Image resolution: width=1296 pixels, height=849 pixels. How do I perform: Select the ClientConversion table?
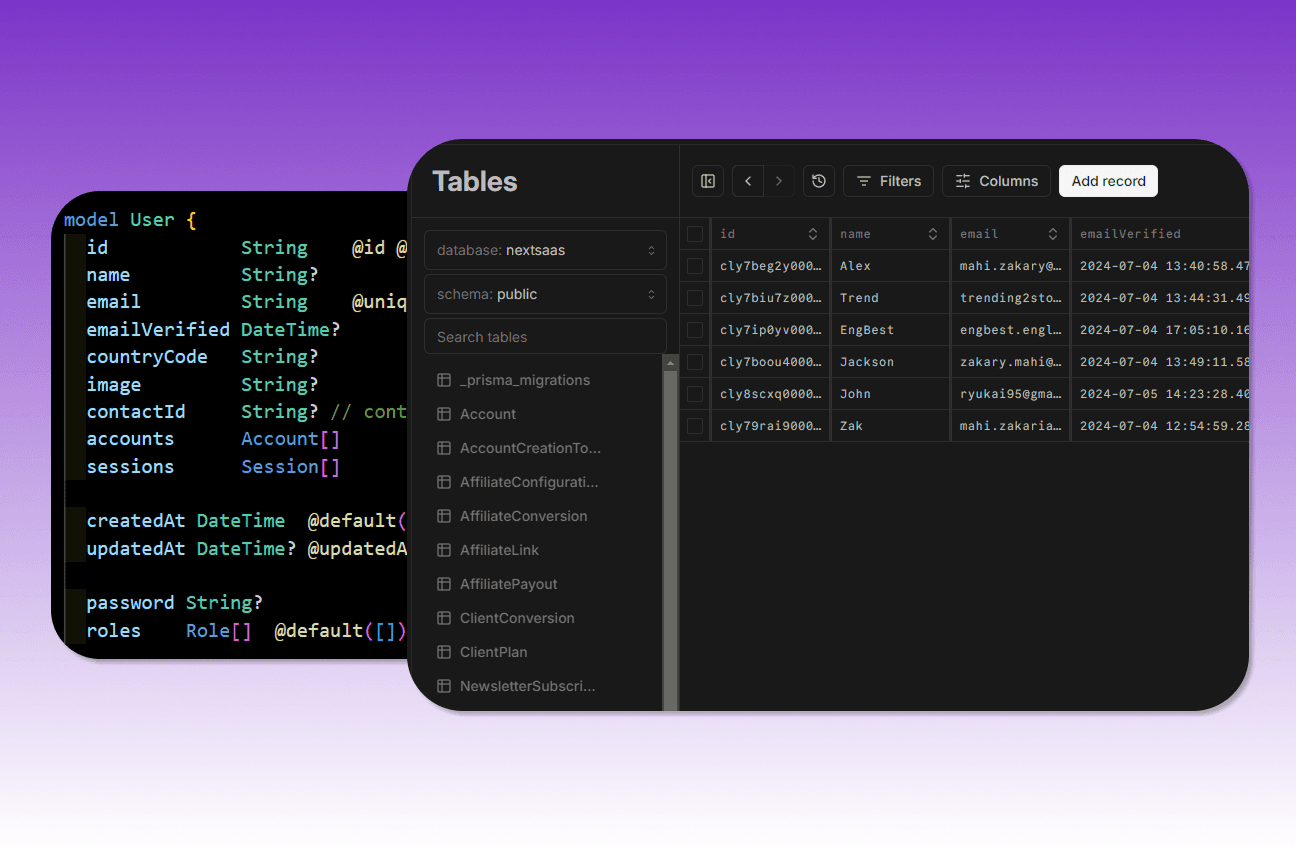pyautogui.click(x=516, y=618)
